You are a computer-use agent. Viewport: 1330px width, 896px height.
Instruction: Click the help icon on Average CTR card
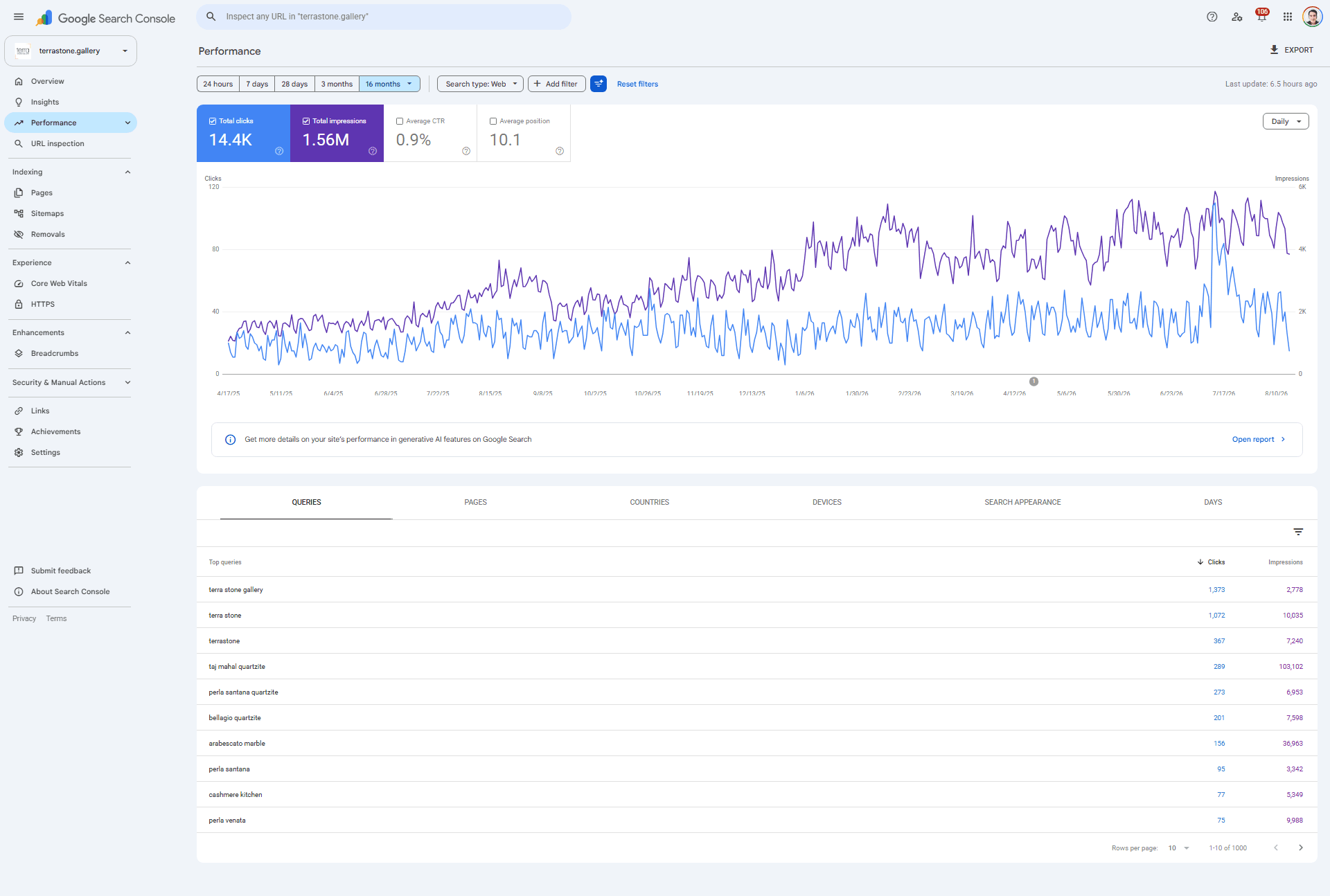click(x=466, y=151)
